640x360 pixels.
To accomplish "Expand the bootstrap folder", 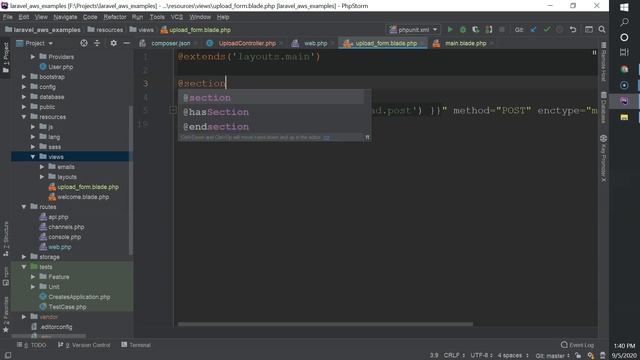I will point(24,77).
